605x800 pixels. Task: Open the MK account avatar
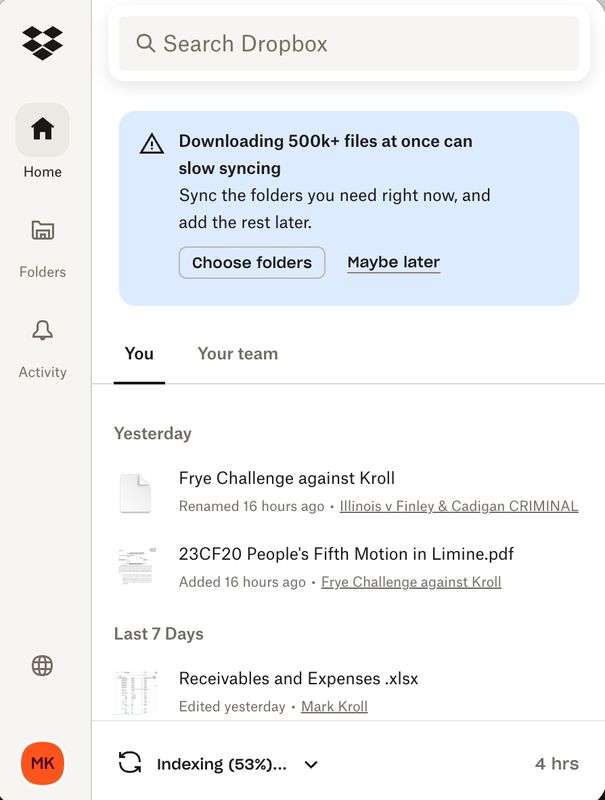click(42, 764)
